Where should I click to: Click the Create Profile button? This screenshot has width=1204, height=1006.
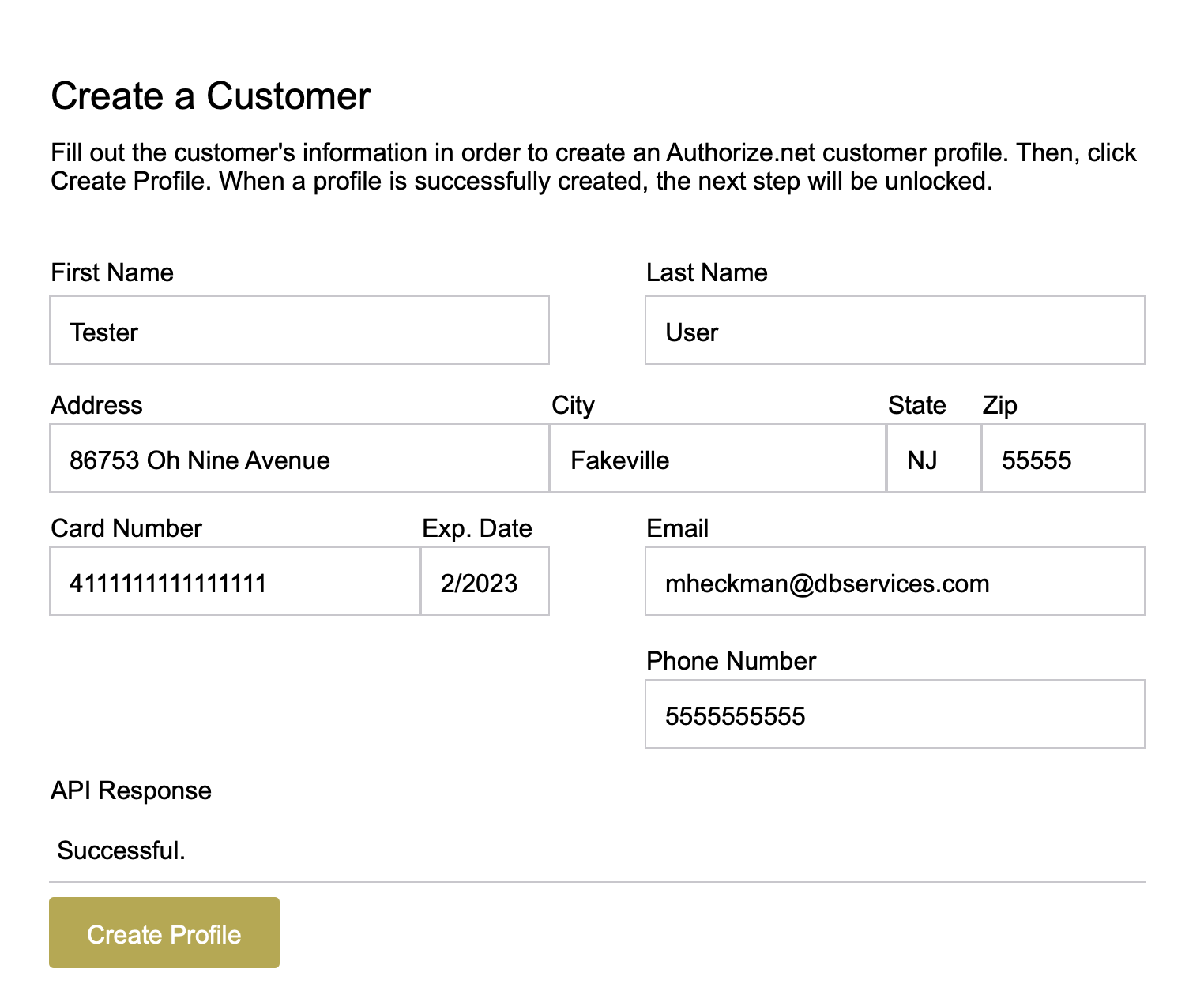(164, 933)
